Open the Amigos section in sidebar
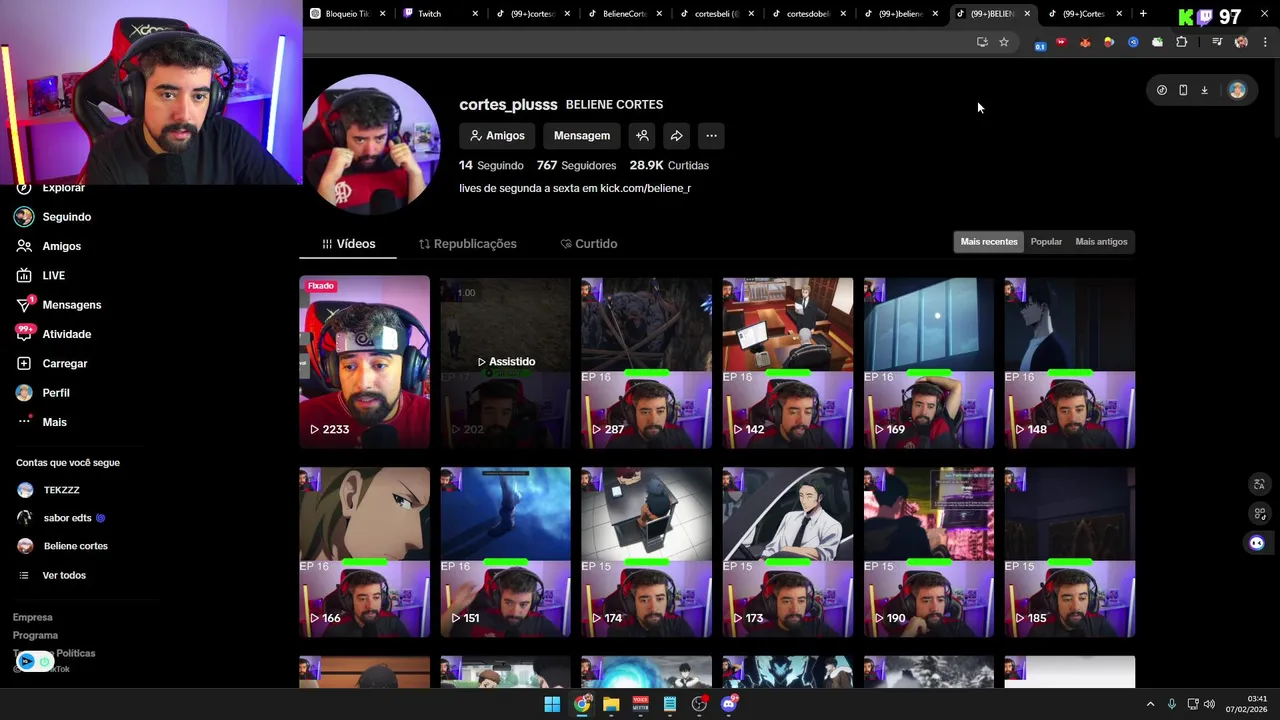 61,246
